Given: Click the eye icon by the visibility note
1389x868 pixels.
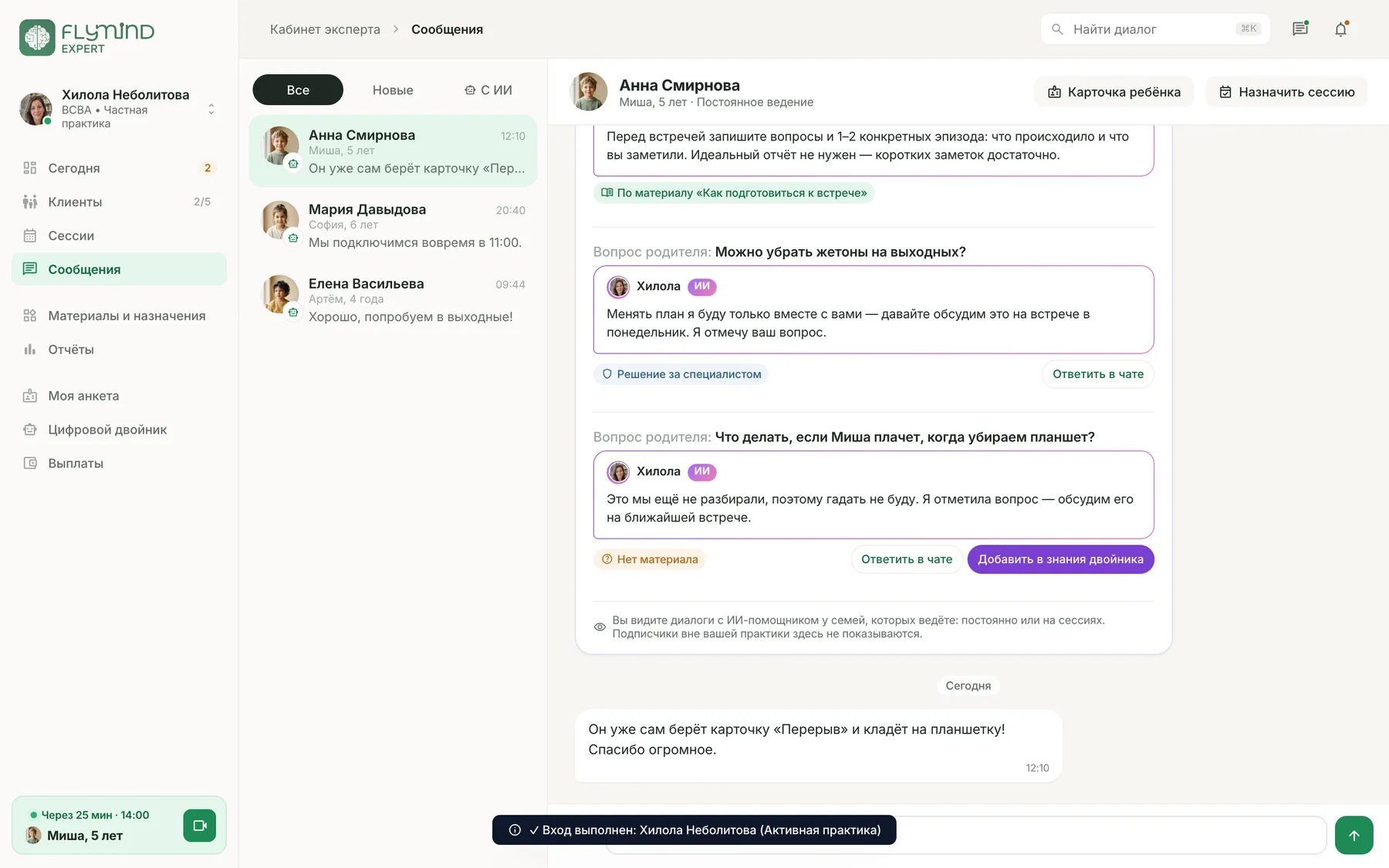Looking at the screenshot, I should (600, 627).
